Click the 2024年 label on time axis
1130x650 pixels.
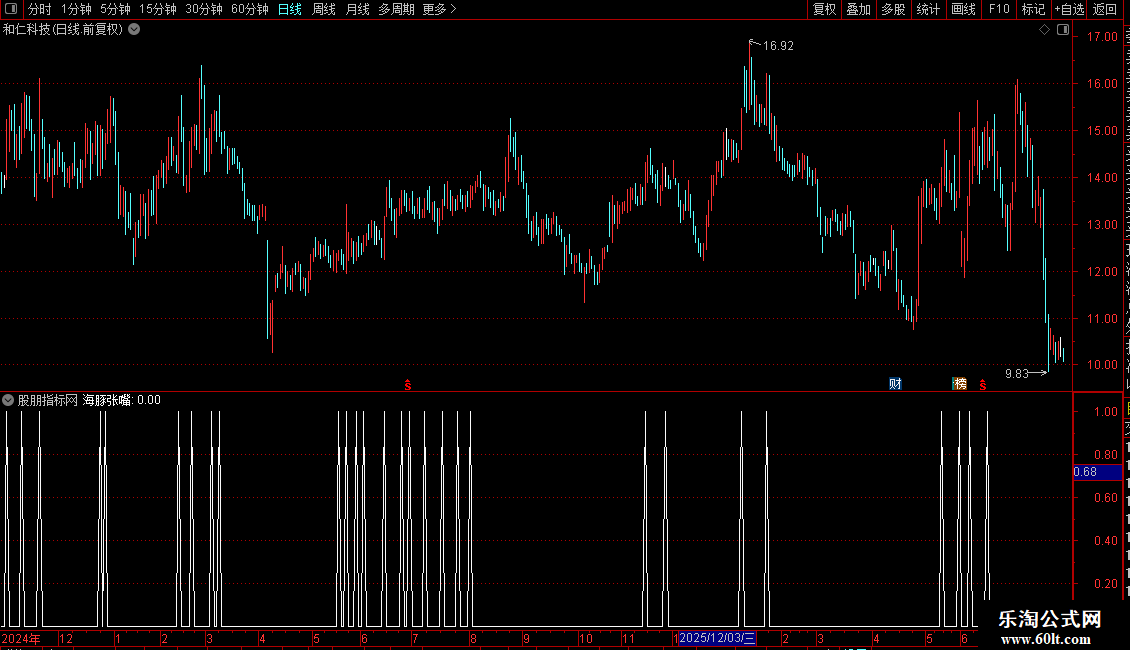coord(21,639)
